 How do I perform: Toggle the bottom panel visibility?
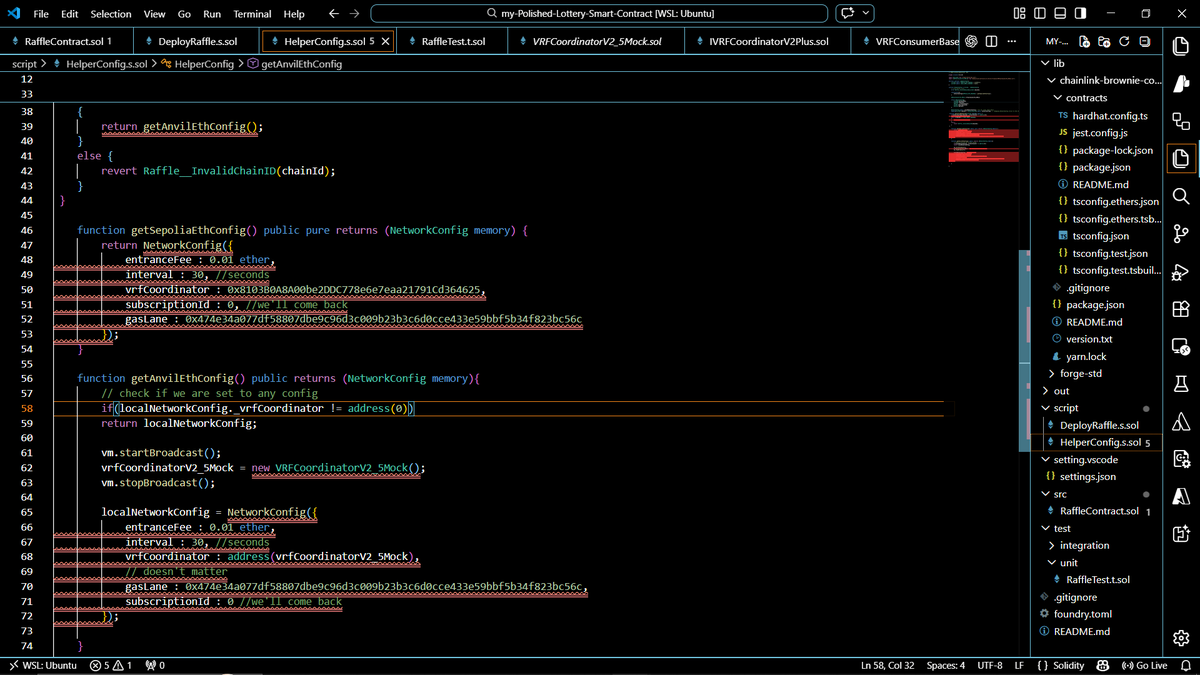(x=1060, y=14)
